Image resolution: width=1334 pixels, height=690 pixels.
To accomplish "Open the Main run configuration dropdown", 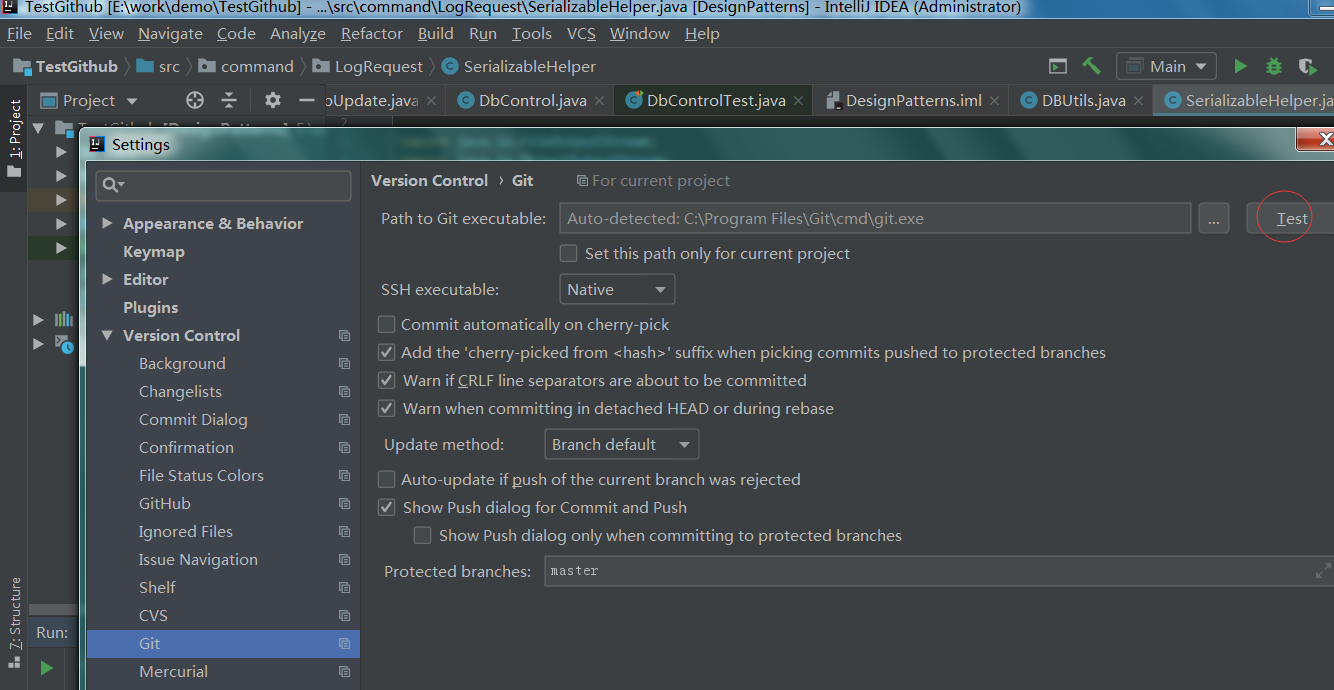I will tap(1166, 66).
